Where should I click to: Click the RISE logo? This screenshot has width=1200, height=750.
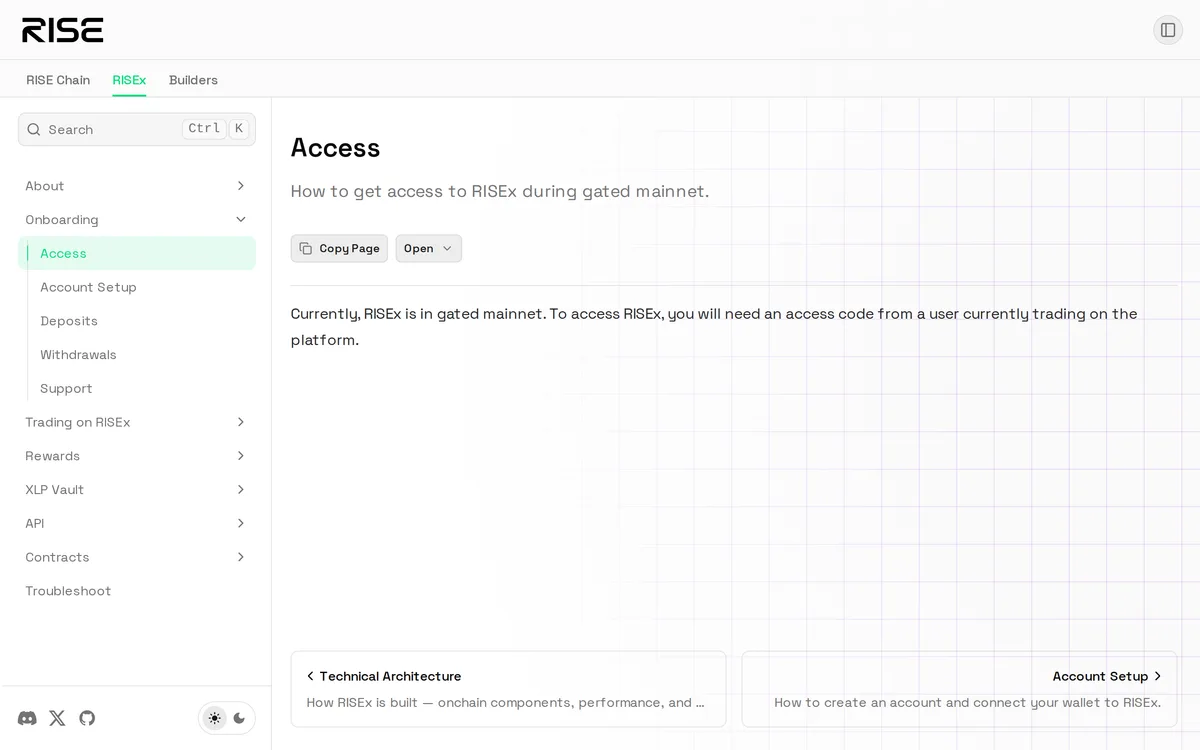point(63,30)
